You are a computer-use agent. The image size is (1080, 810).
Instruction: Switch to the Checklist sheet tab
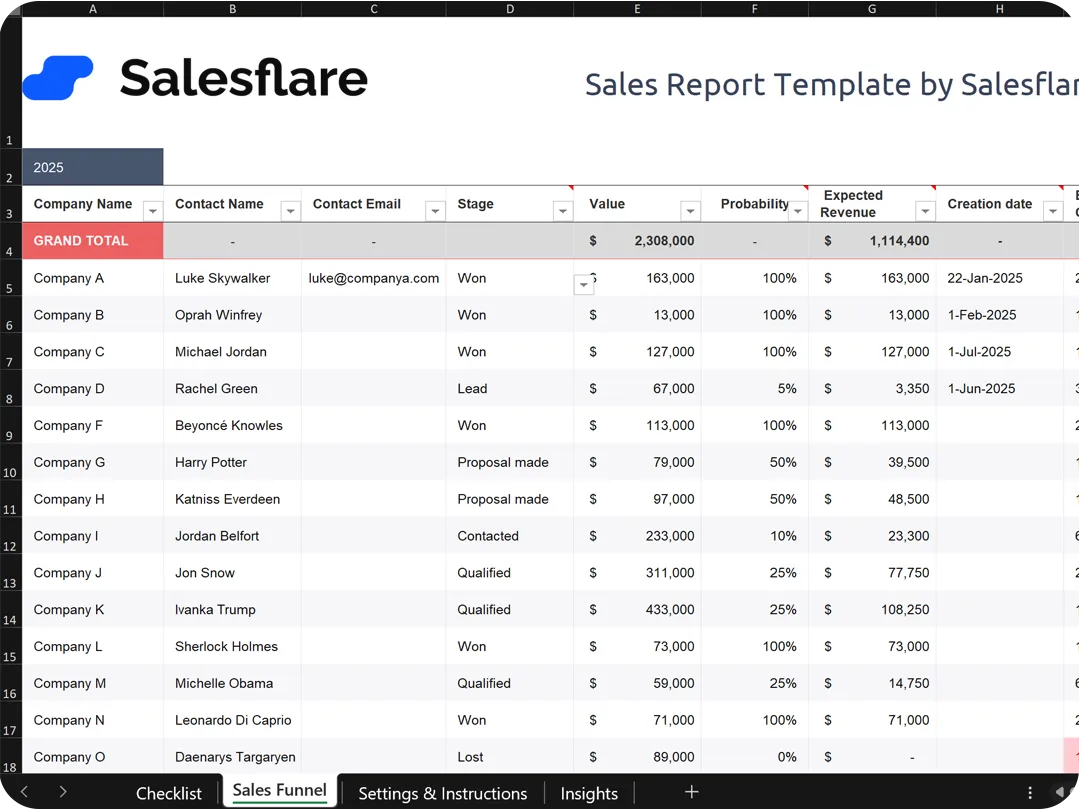(169, 793)
